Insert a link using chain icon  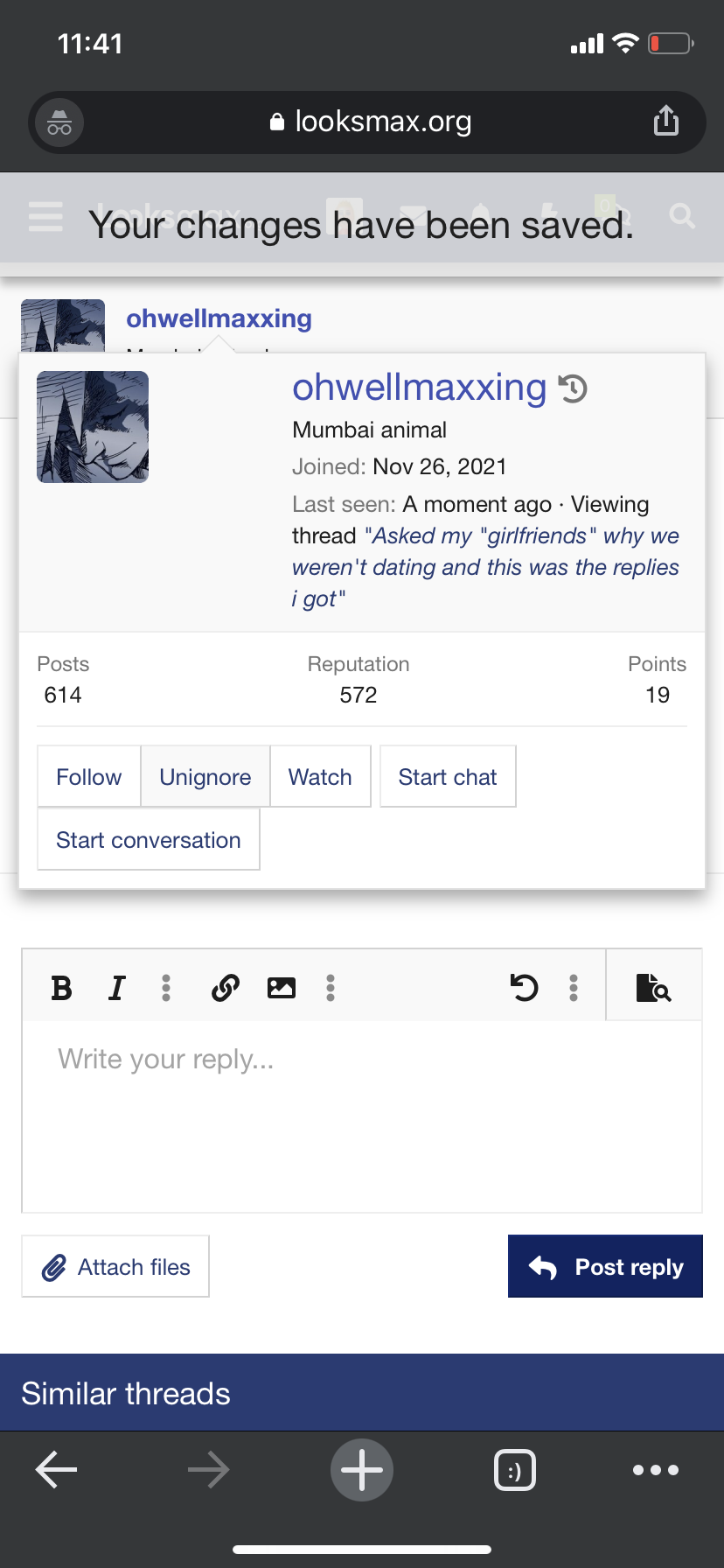click(226, 988)
